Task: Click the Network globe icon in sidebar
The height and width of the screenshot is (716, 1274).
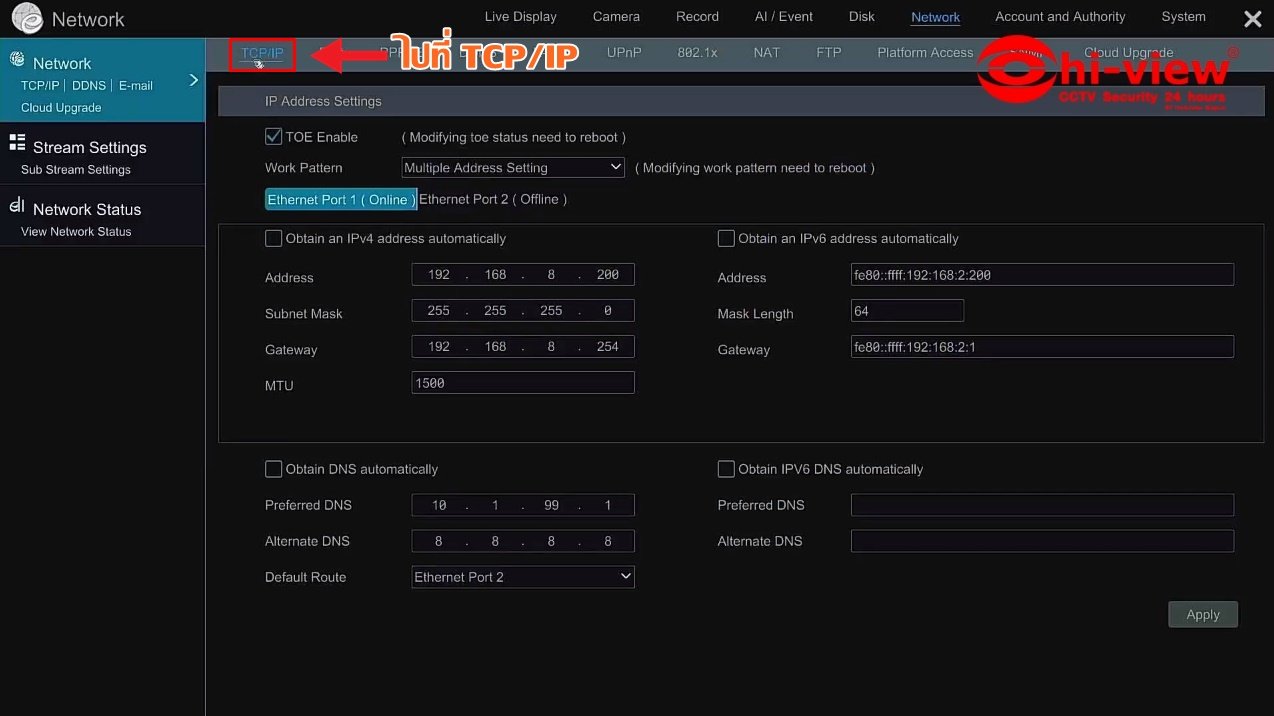Action: click(x=17, y=60)
